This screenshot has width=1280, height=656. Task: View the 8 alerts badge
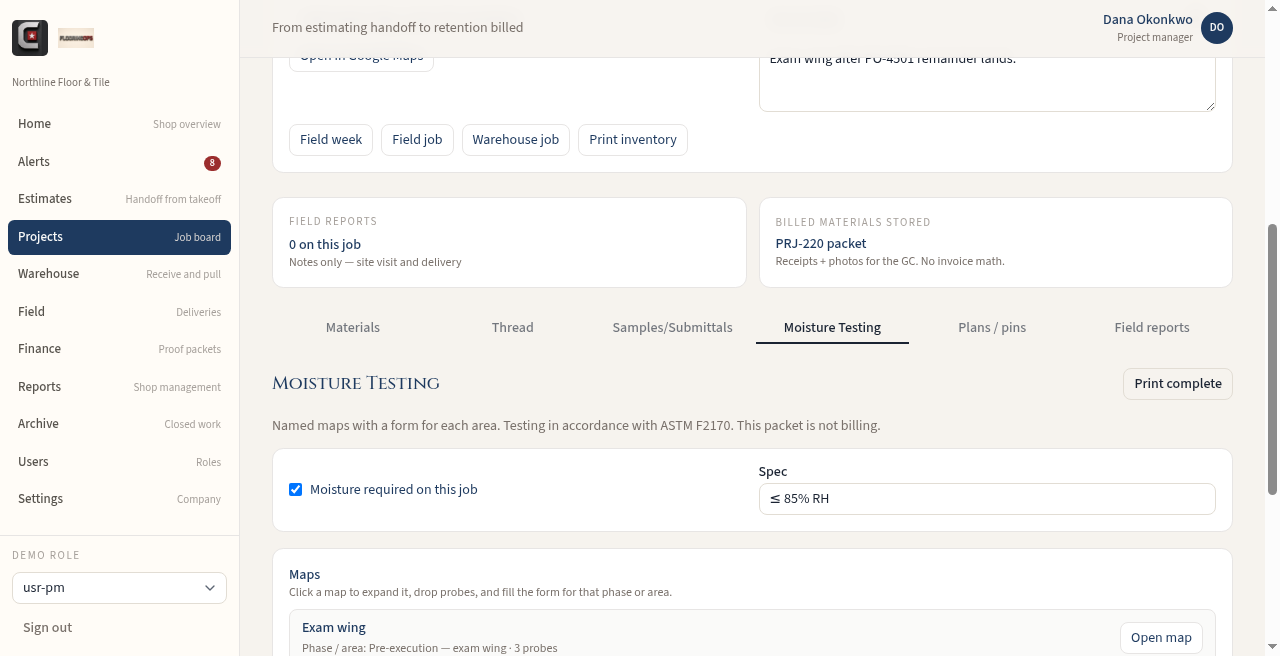pyautogui.click(x=212, y=163)
